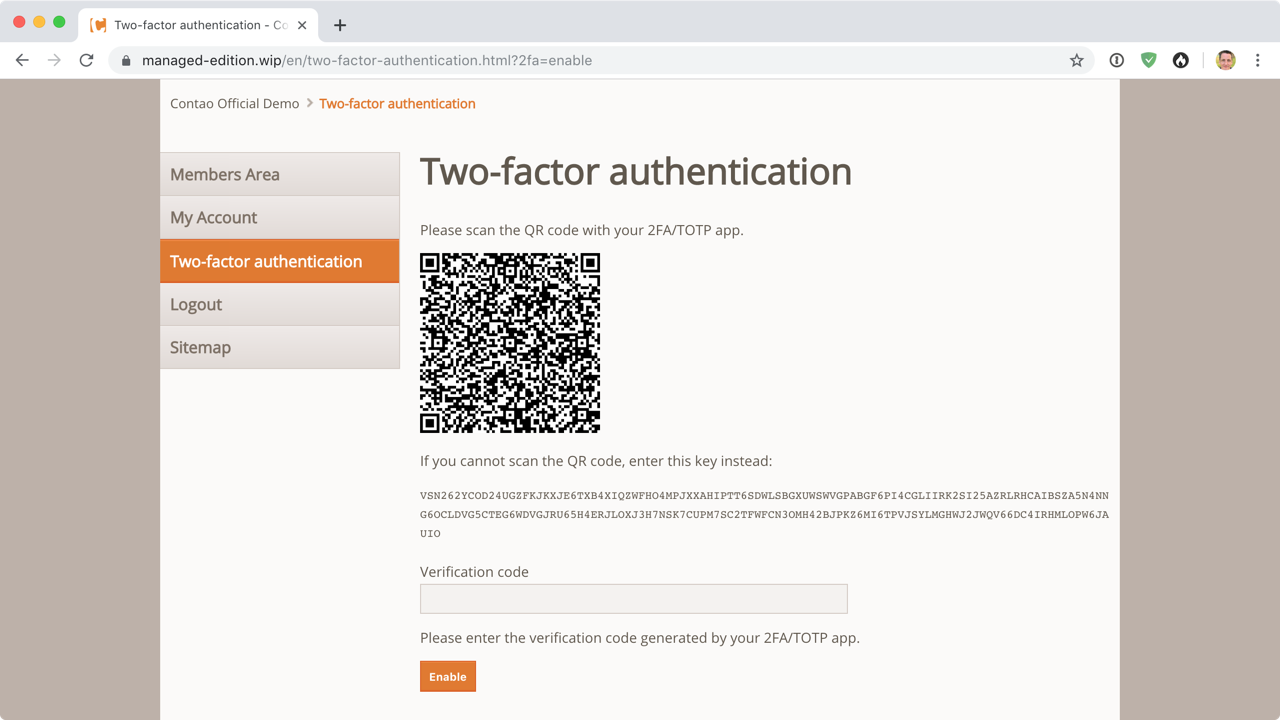Go to My Account menu item
Screen dimensions: 1280x720
280,217
